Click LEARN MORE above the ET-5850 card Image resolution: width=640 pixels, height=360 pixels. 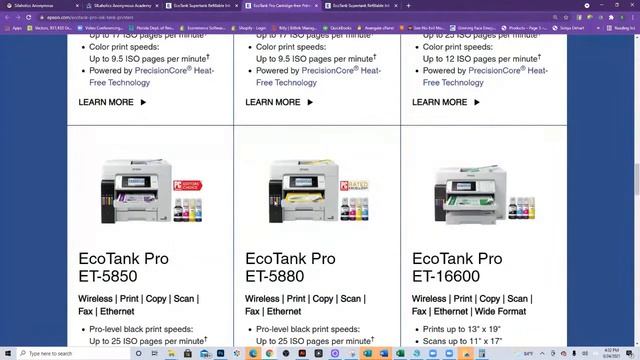pyautogui.click(x=112, y=102)
